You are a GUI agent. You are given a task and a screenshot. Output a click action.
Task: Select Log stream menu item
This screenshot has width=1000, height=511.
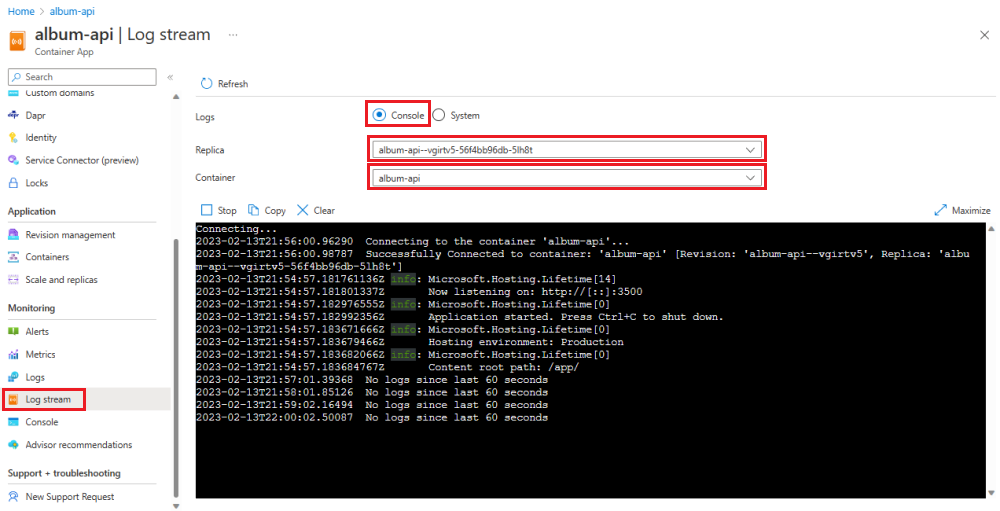point(48,399)
